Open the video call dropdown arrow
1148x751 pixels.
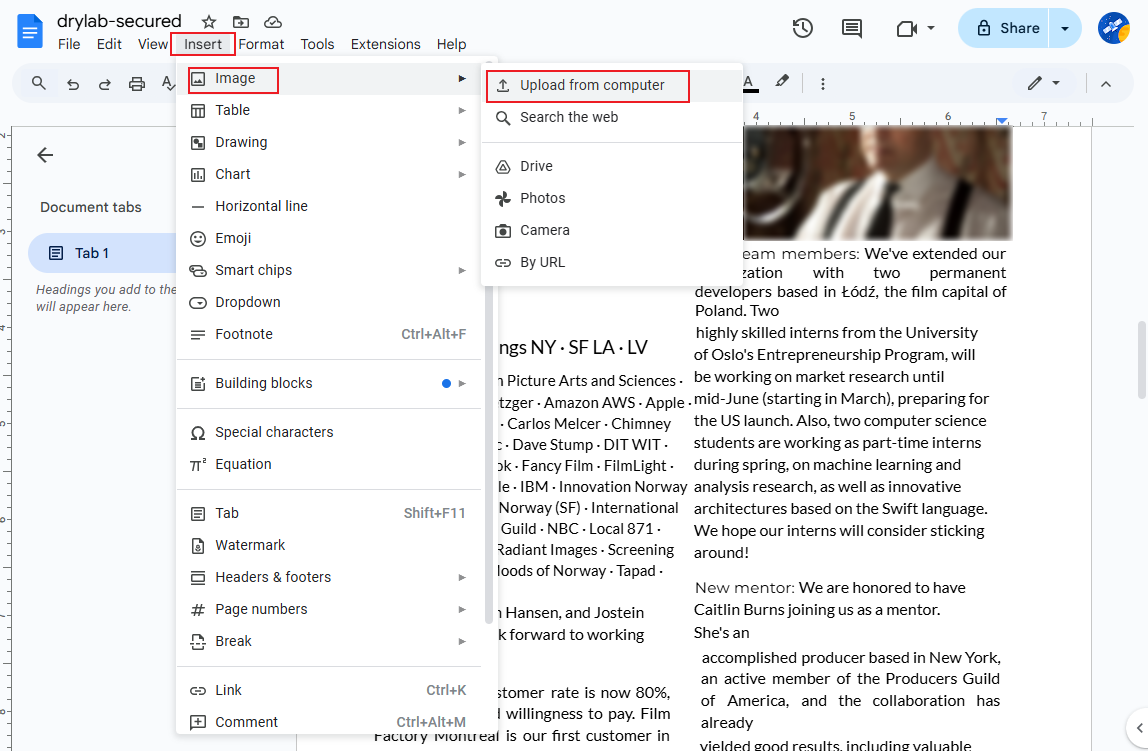pos(931,28)
